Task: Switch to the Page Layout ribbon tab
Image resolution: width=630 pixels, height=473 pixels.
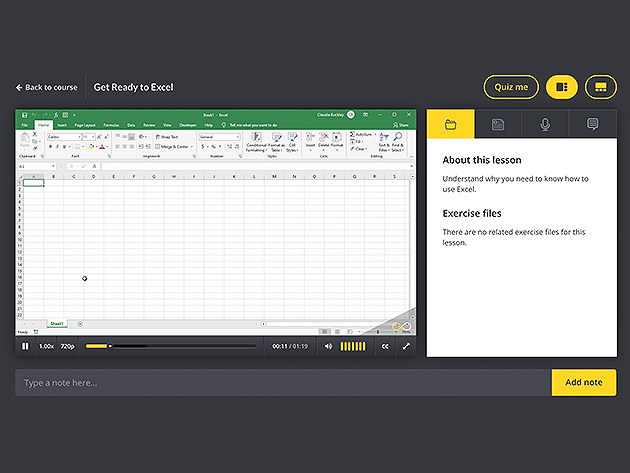Action: click(85, 125)
